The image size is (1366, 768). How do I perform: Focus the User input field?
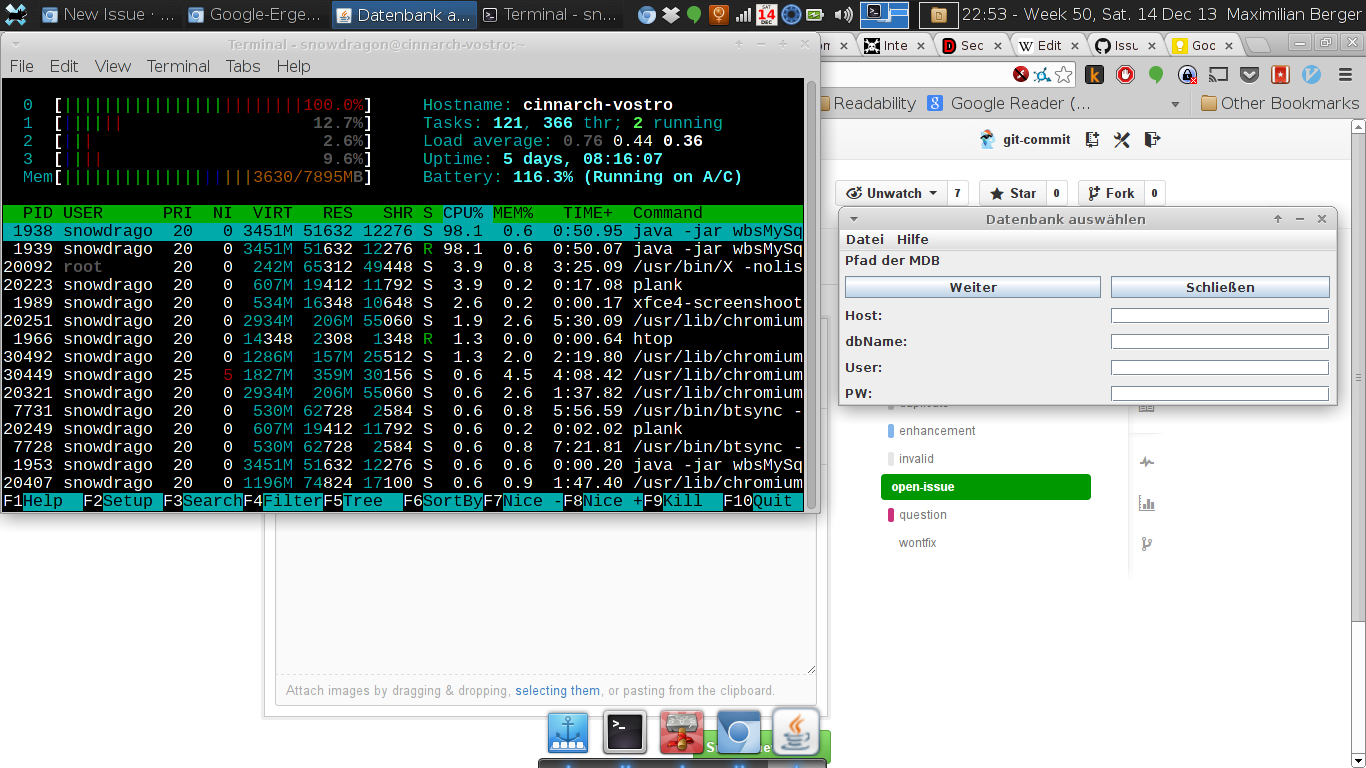tap(1220, 368)
